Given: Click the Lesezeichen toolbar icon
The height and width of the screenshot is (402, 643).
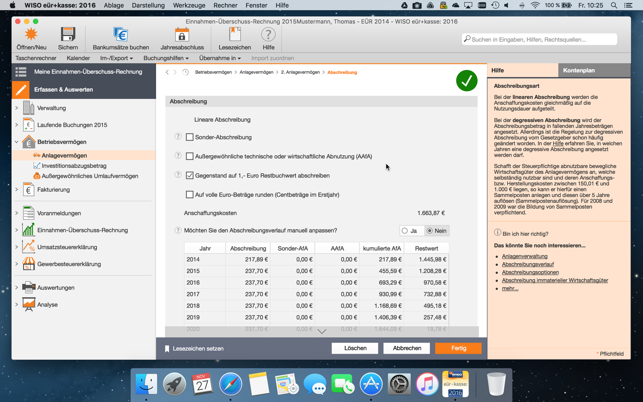Looking at the screenshot, I should pos(235,34).
